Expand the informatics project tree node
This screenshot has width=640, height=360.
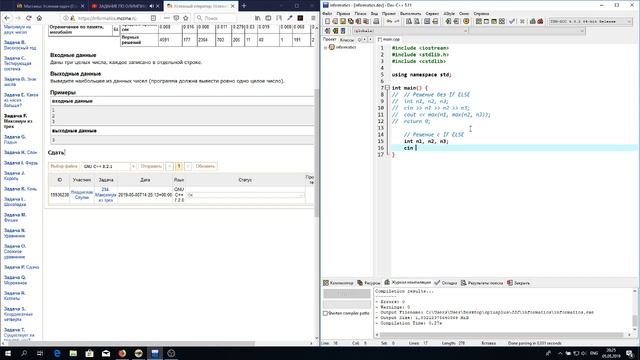(326, 47)
